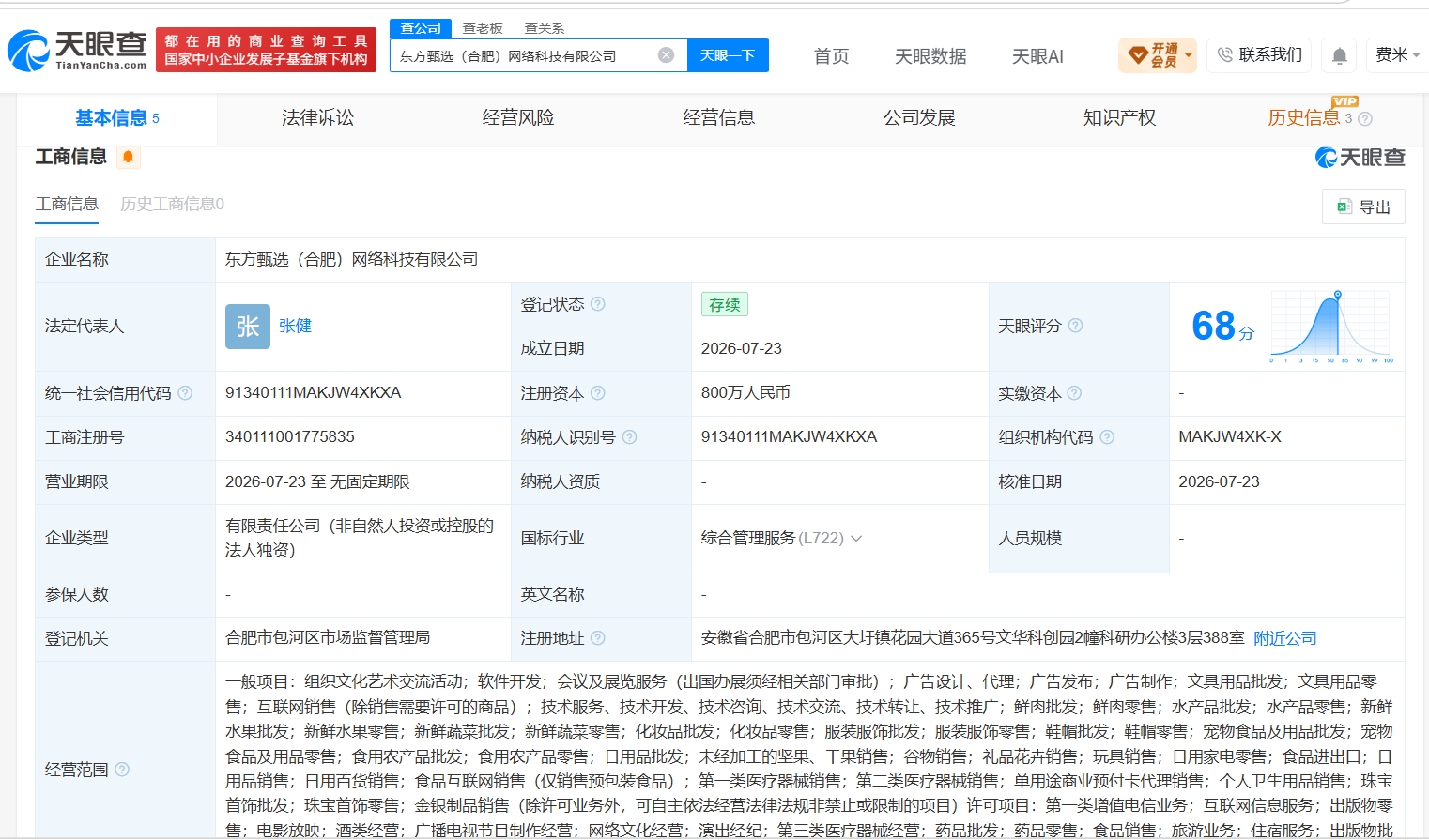
Task: Clear the search box with the X icon
Action: 666,55
